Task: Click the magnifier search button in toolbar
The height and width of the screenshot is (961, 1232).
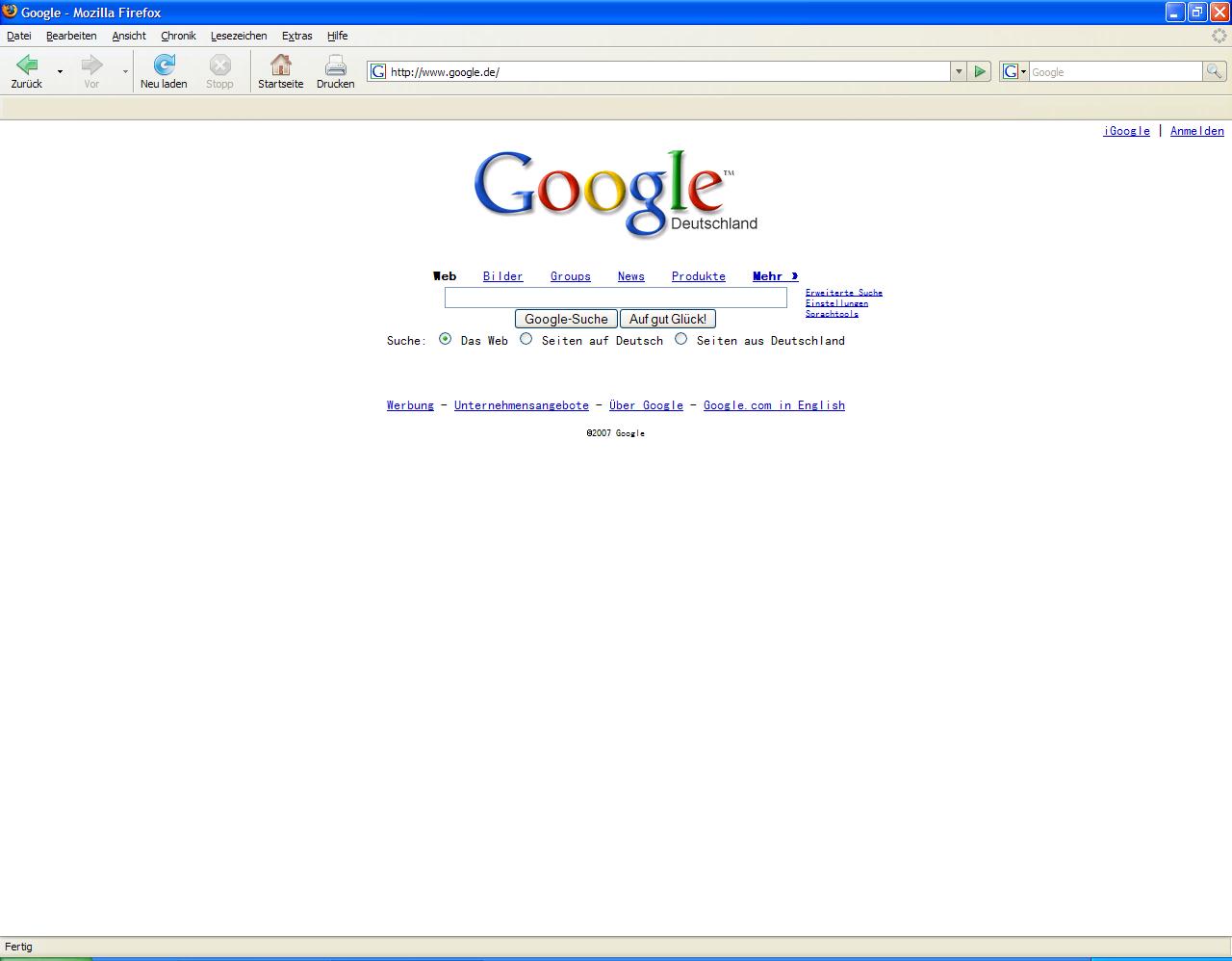Action: coord(1214,71)
